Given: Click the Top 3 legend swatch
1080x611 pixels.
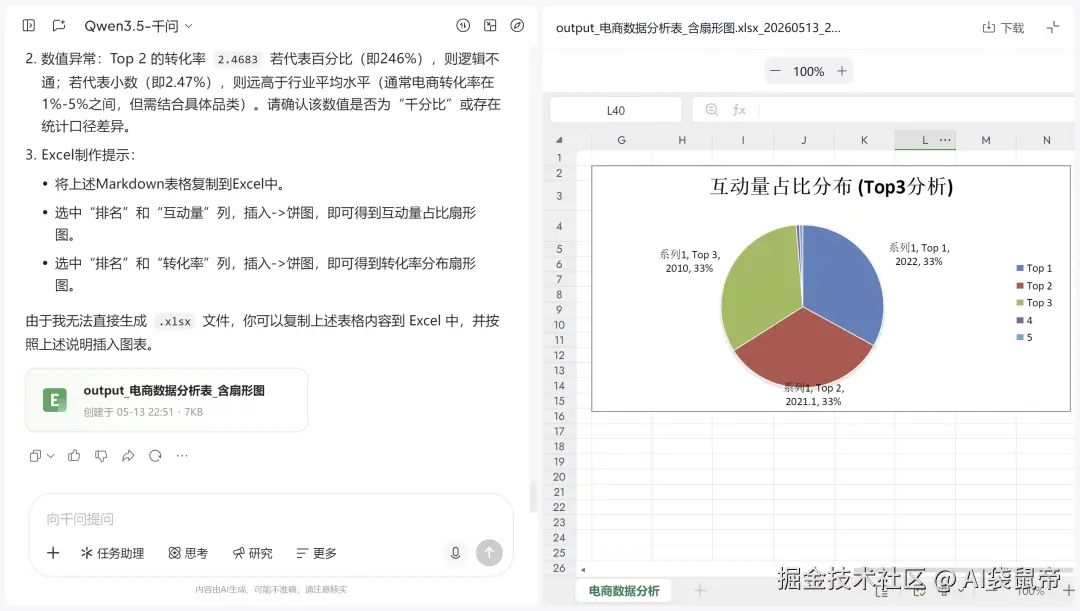Looking at the screenshot, I should [x=1019, y=302].
